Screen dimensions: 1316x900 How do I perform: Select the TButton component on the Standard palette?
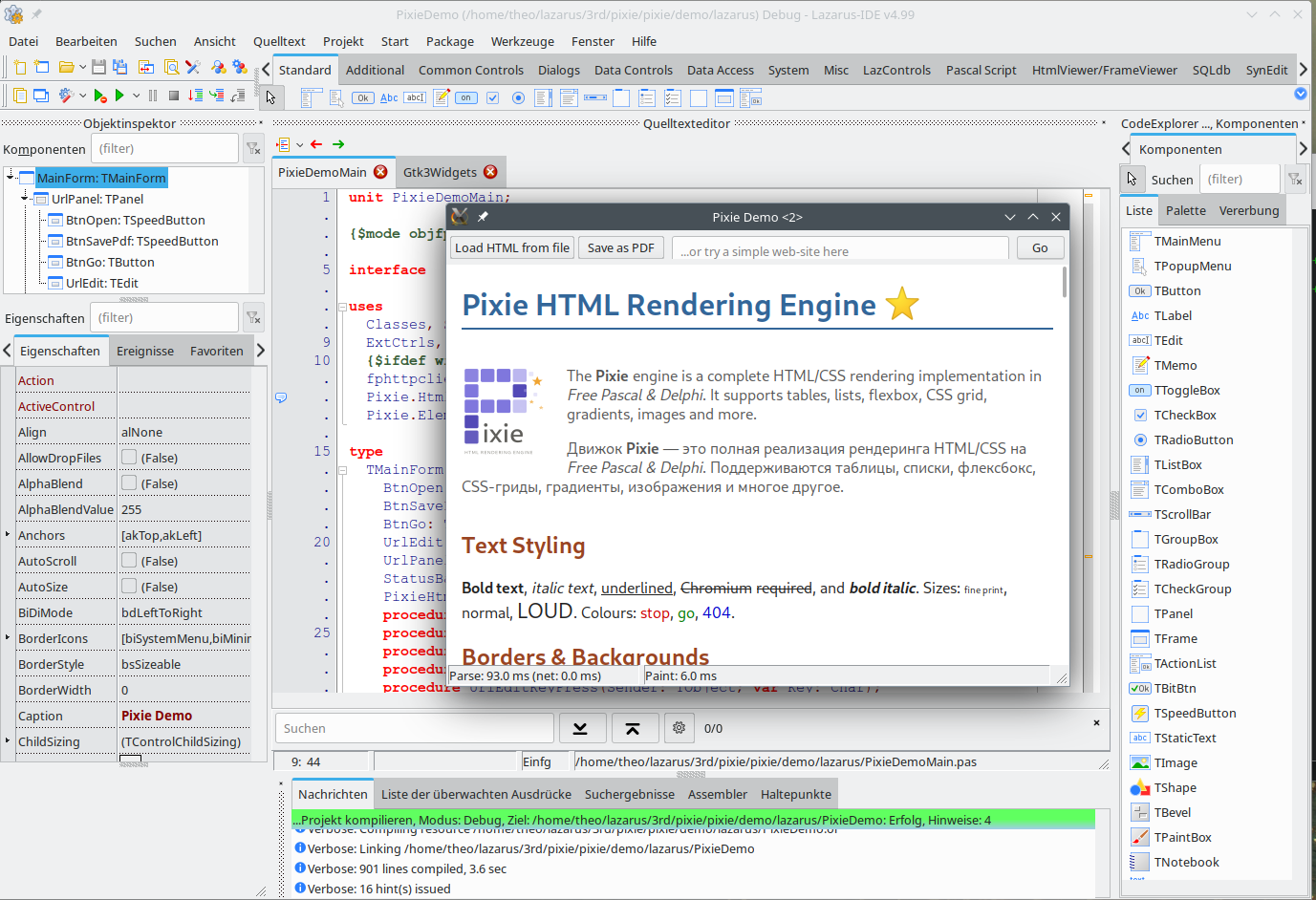pyautogui.click(x=363, y=96)
